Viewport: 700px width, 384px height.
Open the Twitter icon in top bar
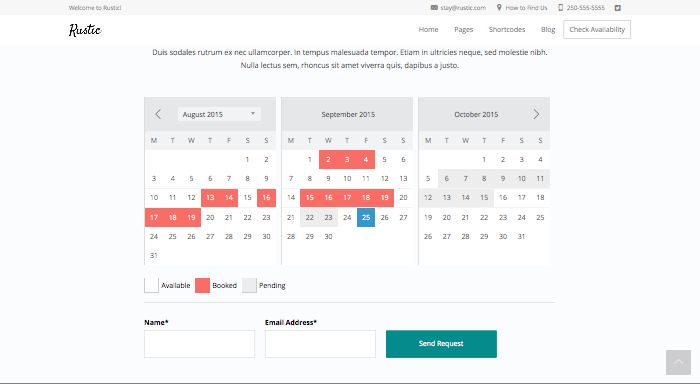[617, 8]
